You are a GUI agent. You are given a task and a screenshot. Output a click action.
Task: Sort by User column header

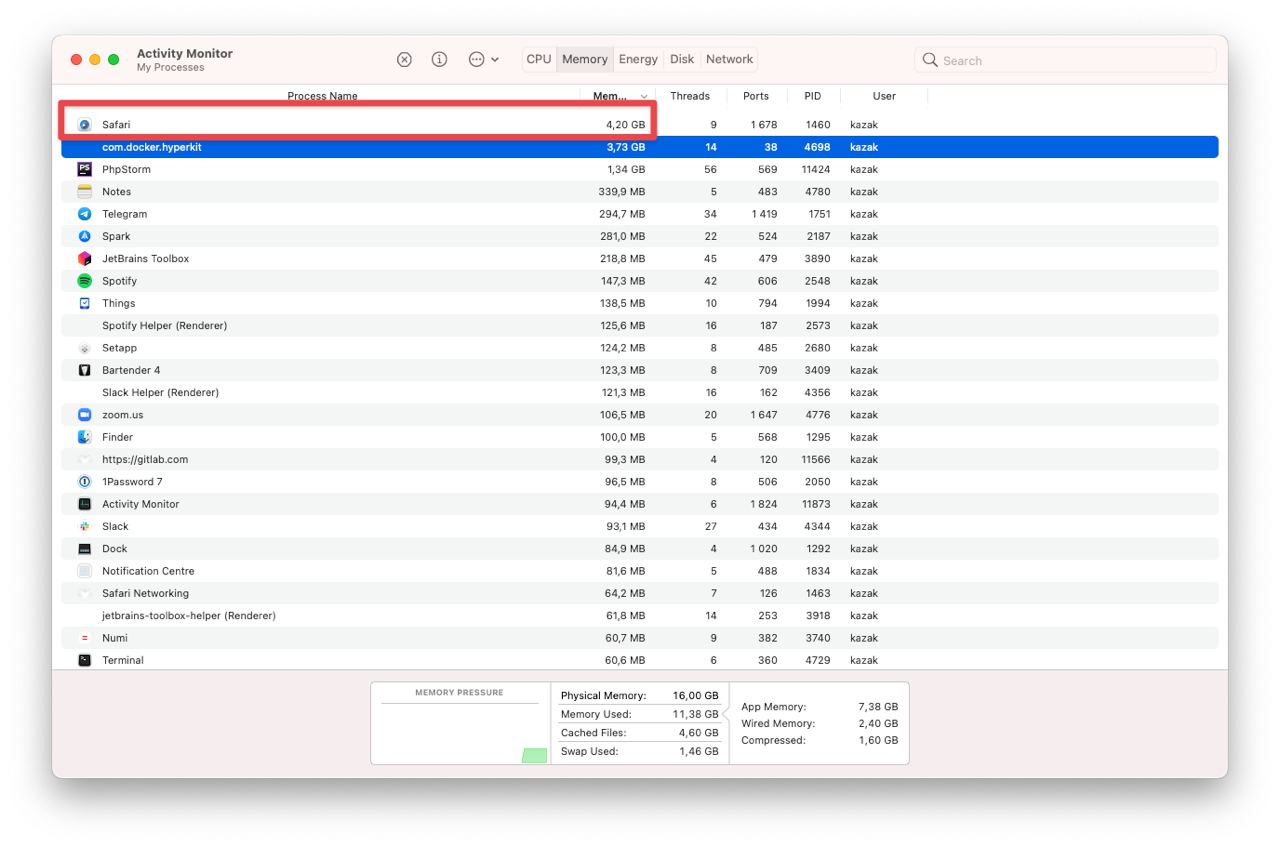click(884, 96)
